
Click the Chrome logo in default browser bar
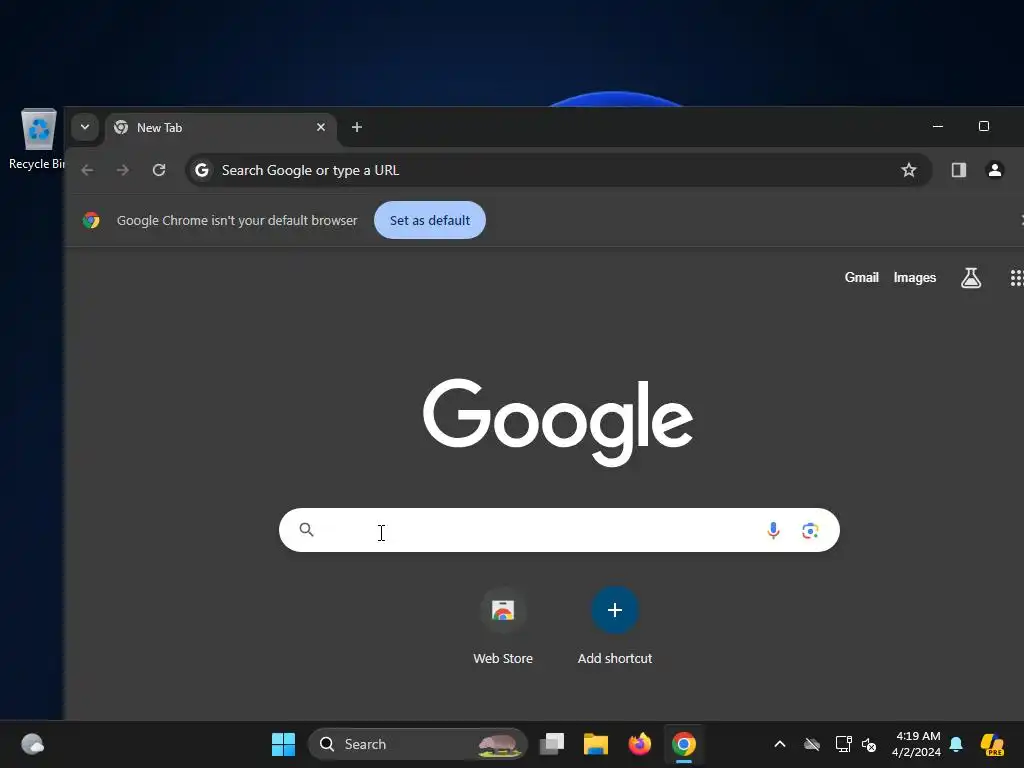coord(91,220)
